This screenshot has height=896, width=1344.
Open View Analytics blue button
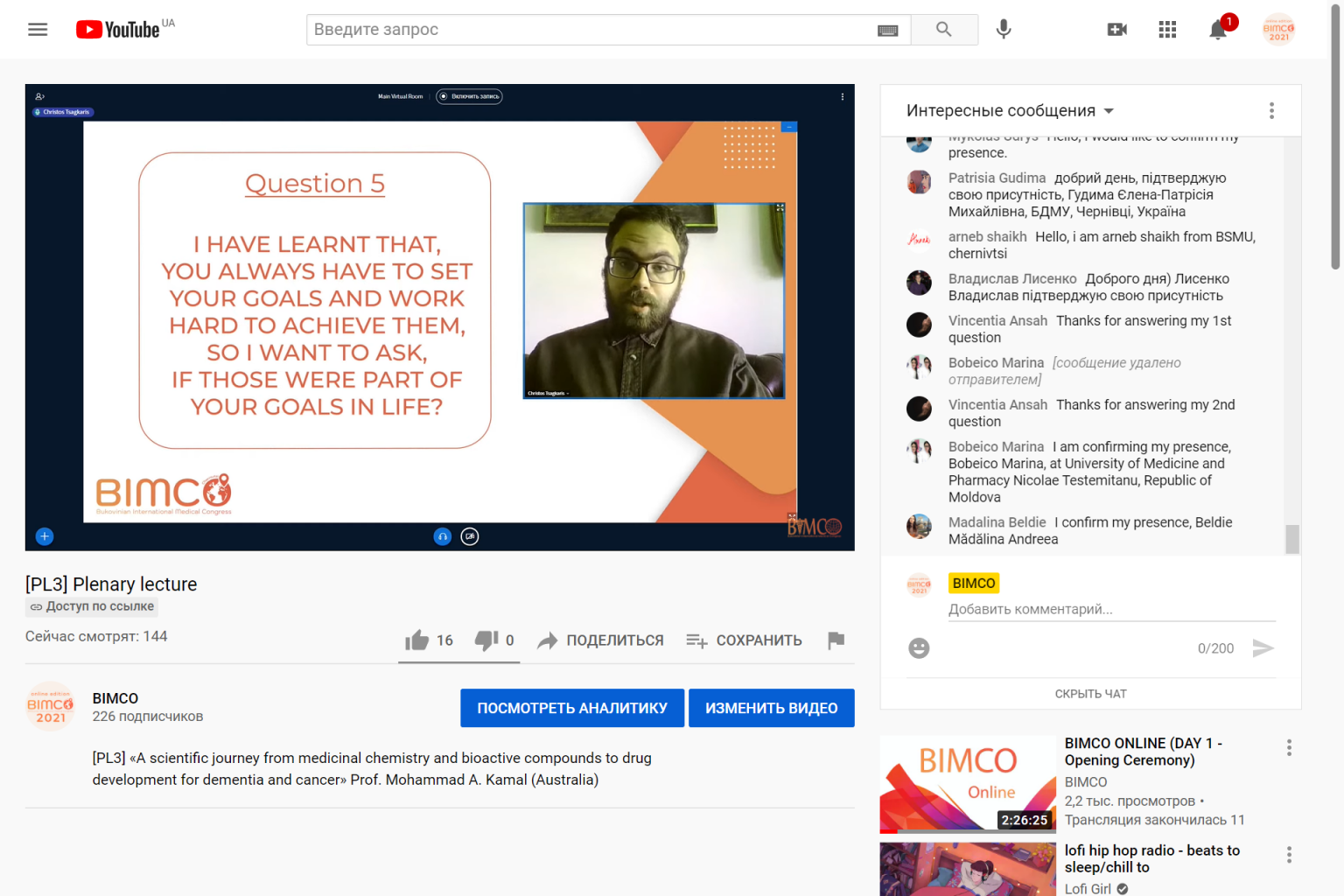coord(572,708)
